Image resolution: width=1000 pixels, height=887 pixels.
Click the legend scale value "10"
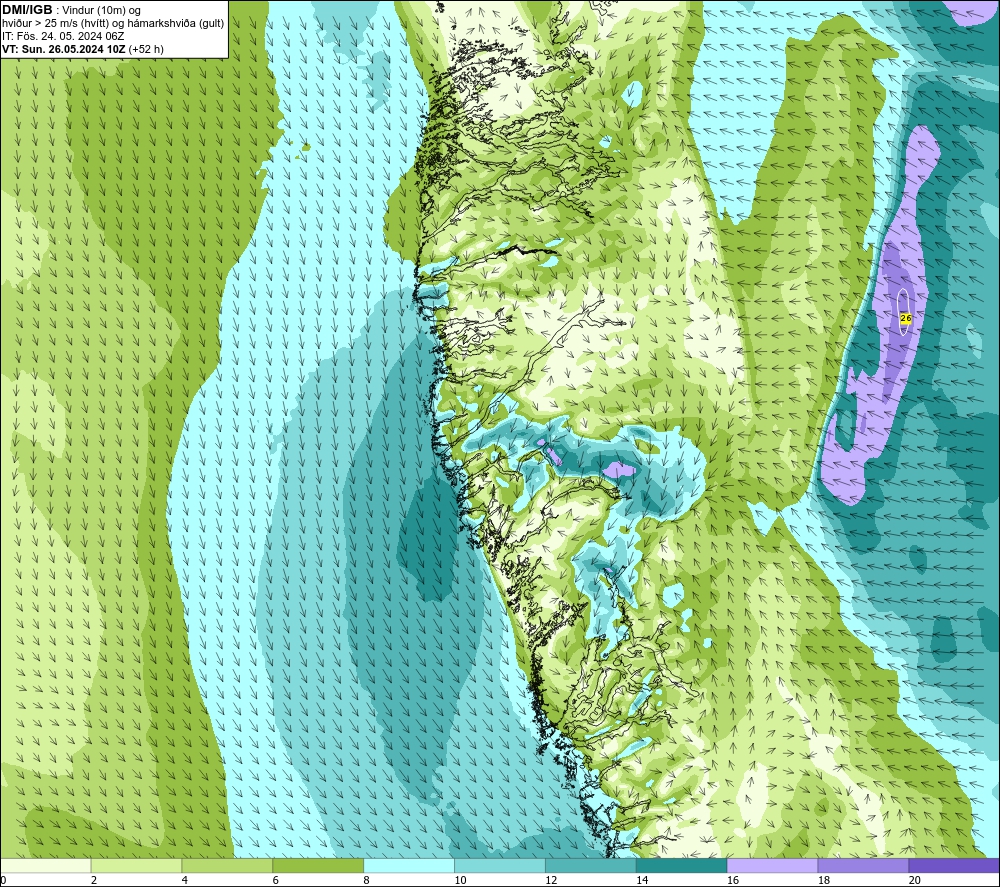pos(460,880)
